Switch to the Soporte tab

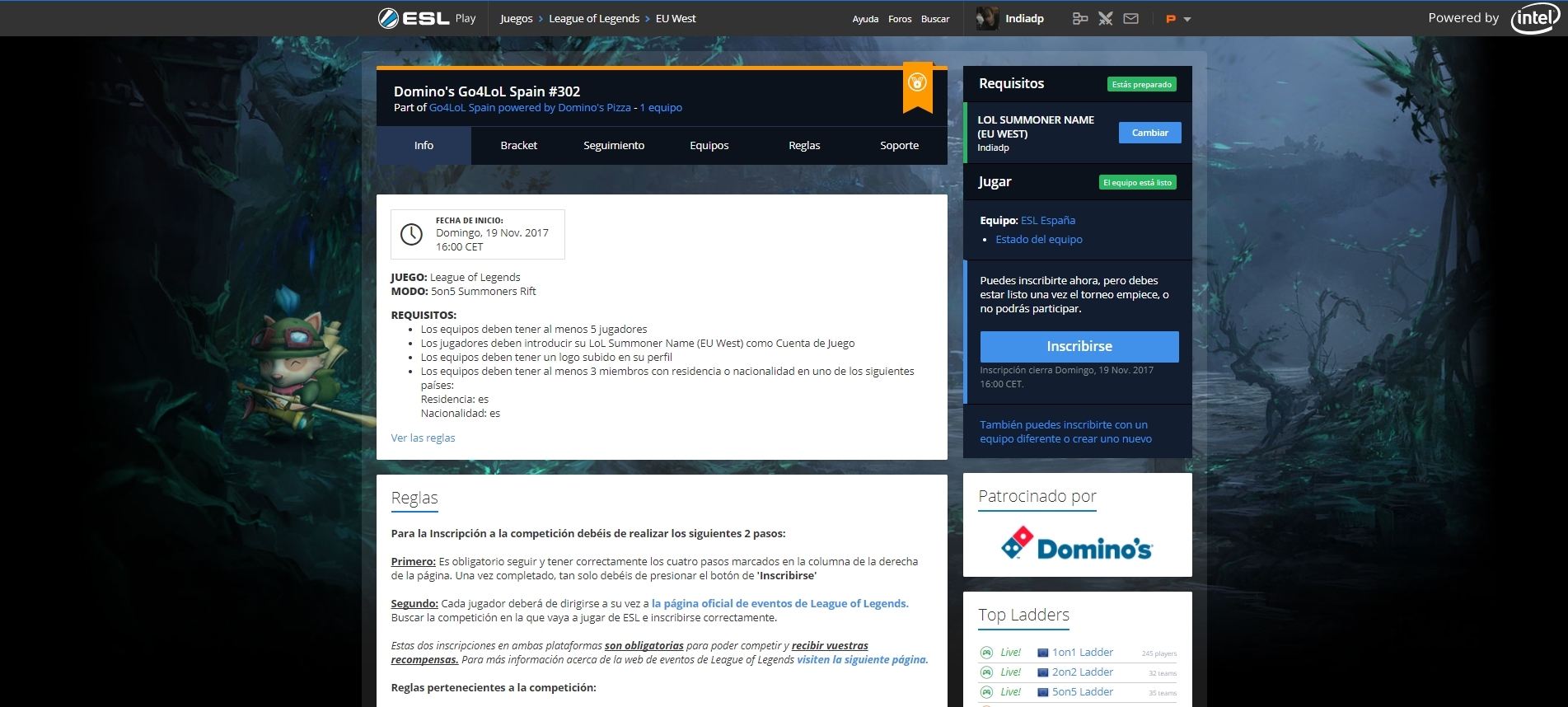pyautogui.click(x=900, y=146)
